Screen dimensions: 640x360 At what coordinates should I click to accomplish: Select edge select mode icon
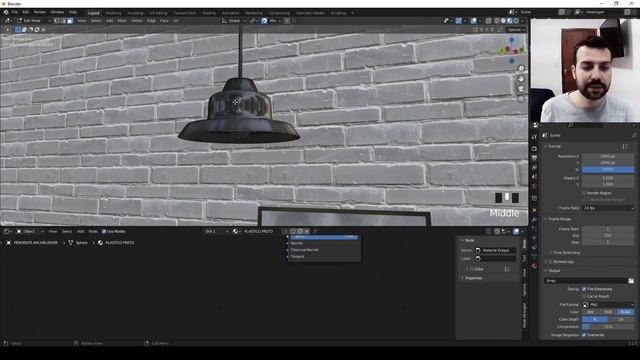point(63,20)
